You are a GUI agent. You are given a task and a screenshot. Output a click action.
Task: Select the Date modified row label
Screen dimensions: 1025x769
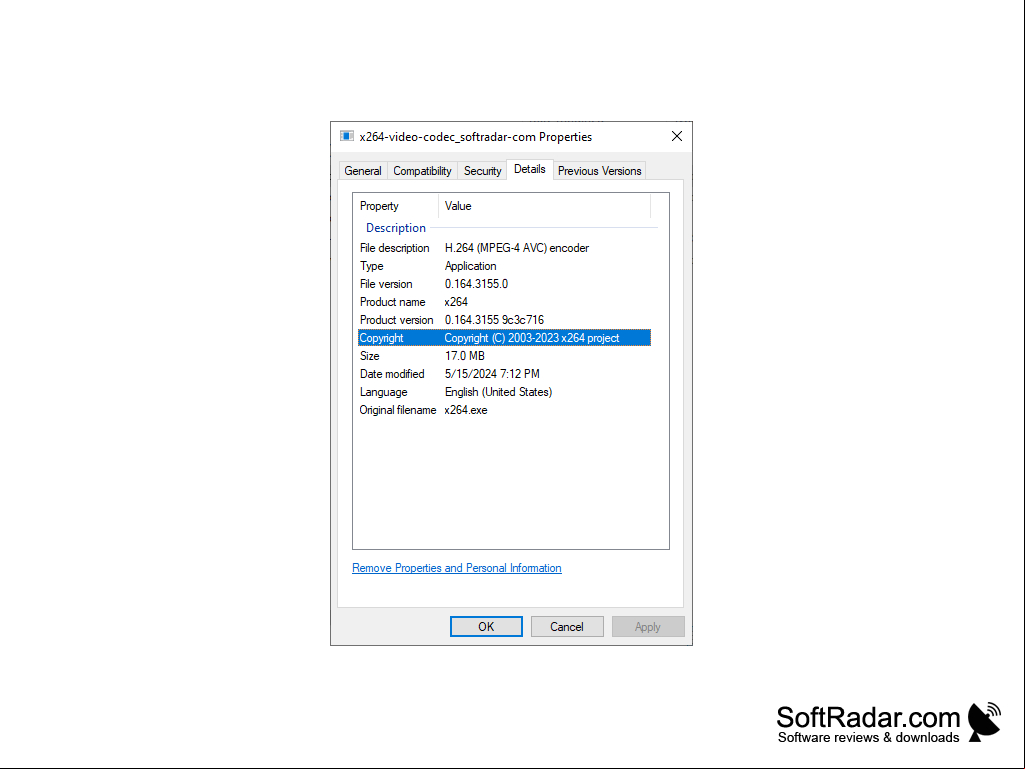click(392, 374)
